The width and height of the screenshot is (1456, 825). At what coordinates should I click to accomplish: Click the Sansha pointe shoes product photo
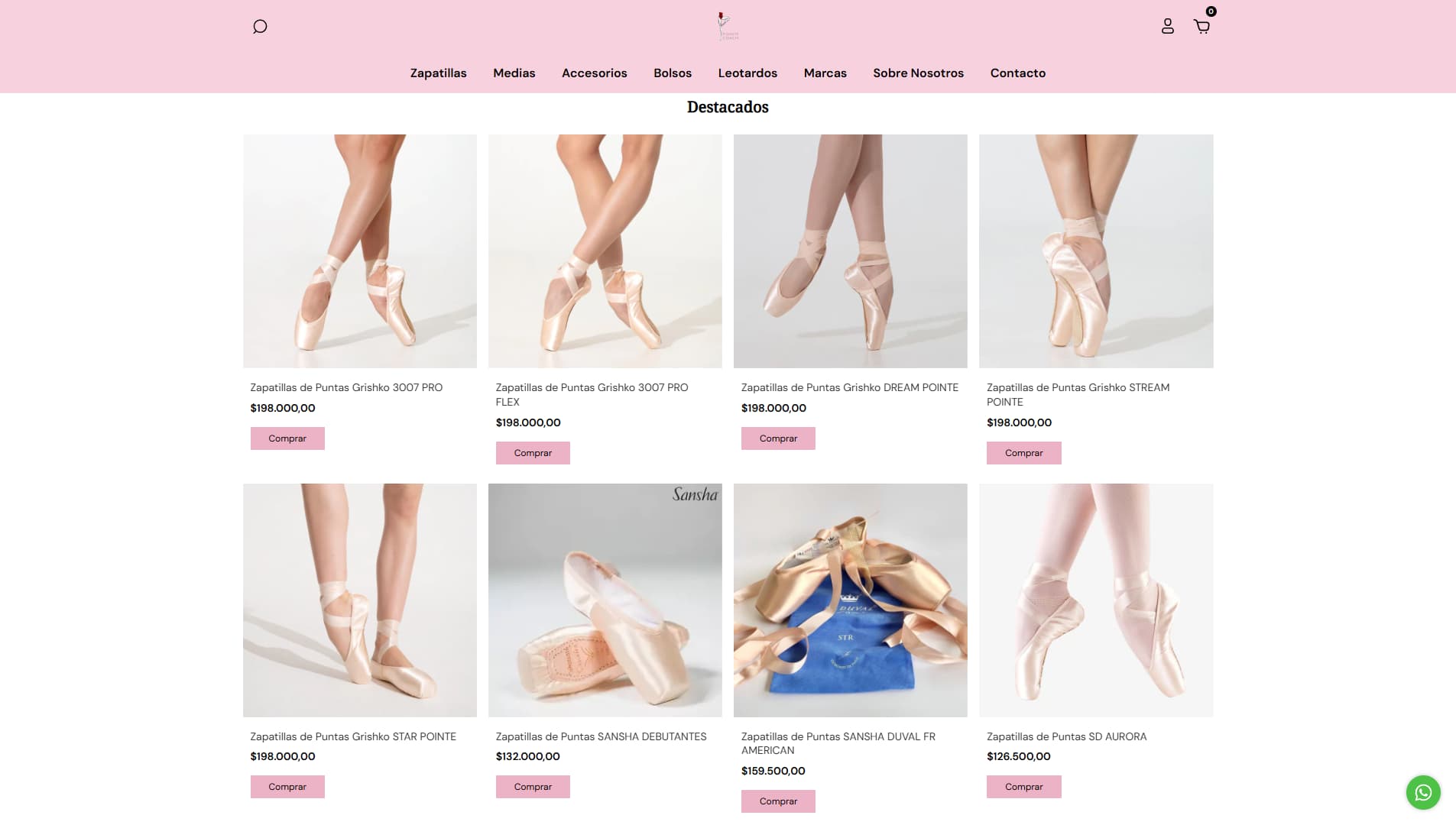(605, 600)
